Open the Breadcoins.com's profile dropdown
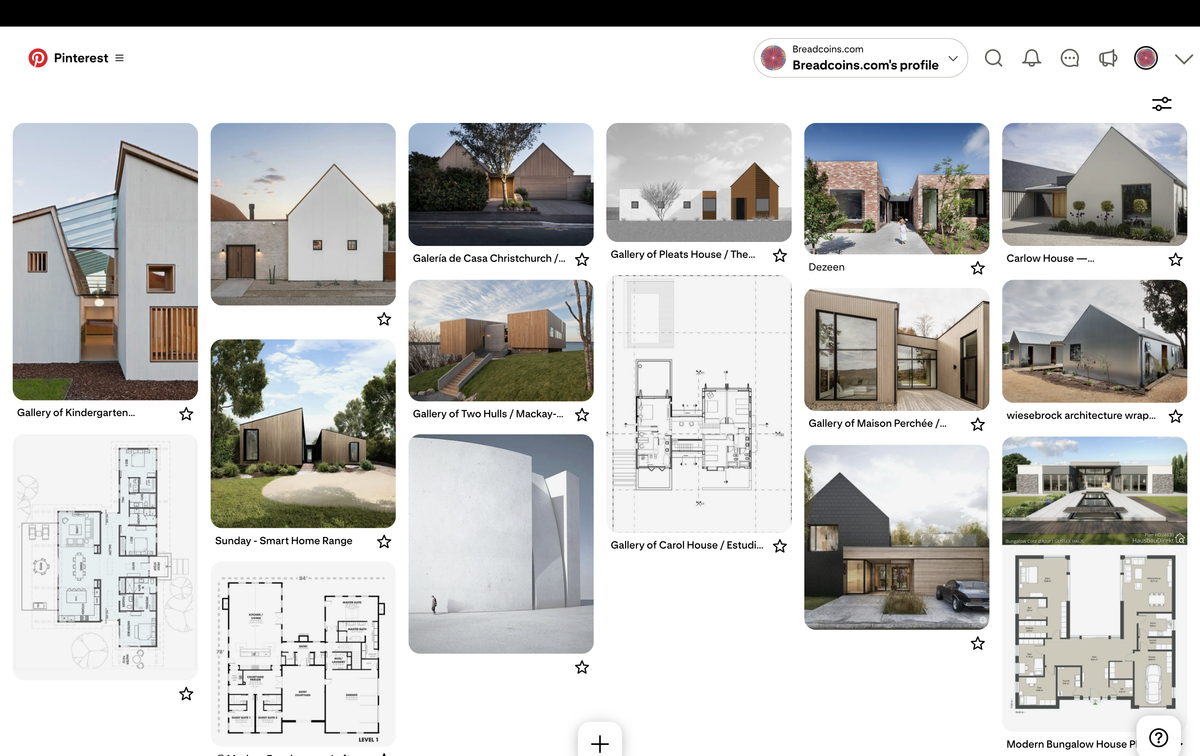 (861, 58)
